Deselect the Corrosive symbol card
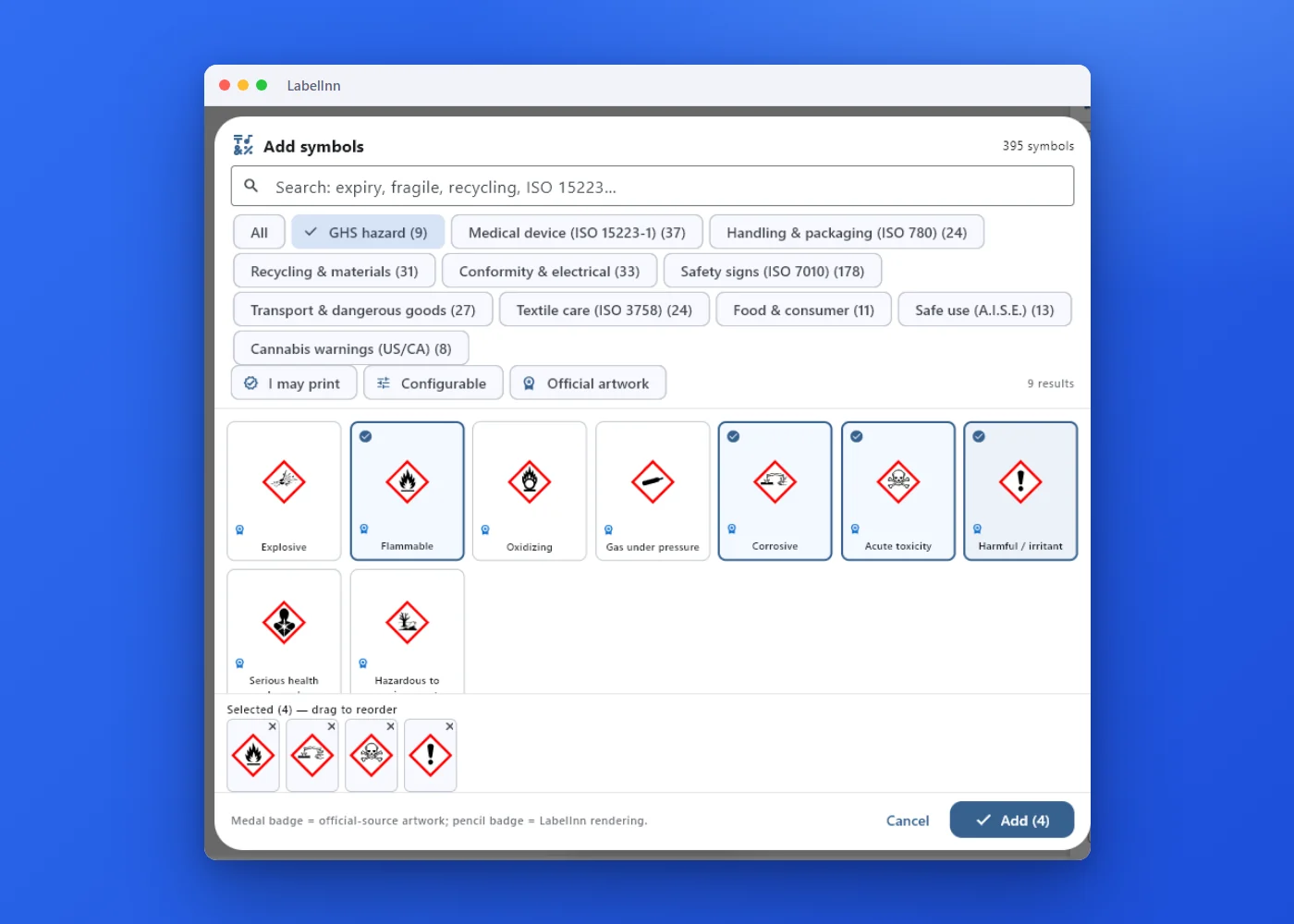This screenshot has width=1294, height=924. click(775, 491)
